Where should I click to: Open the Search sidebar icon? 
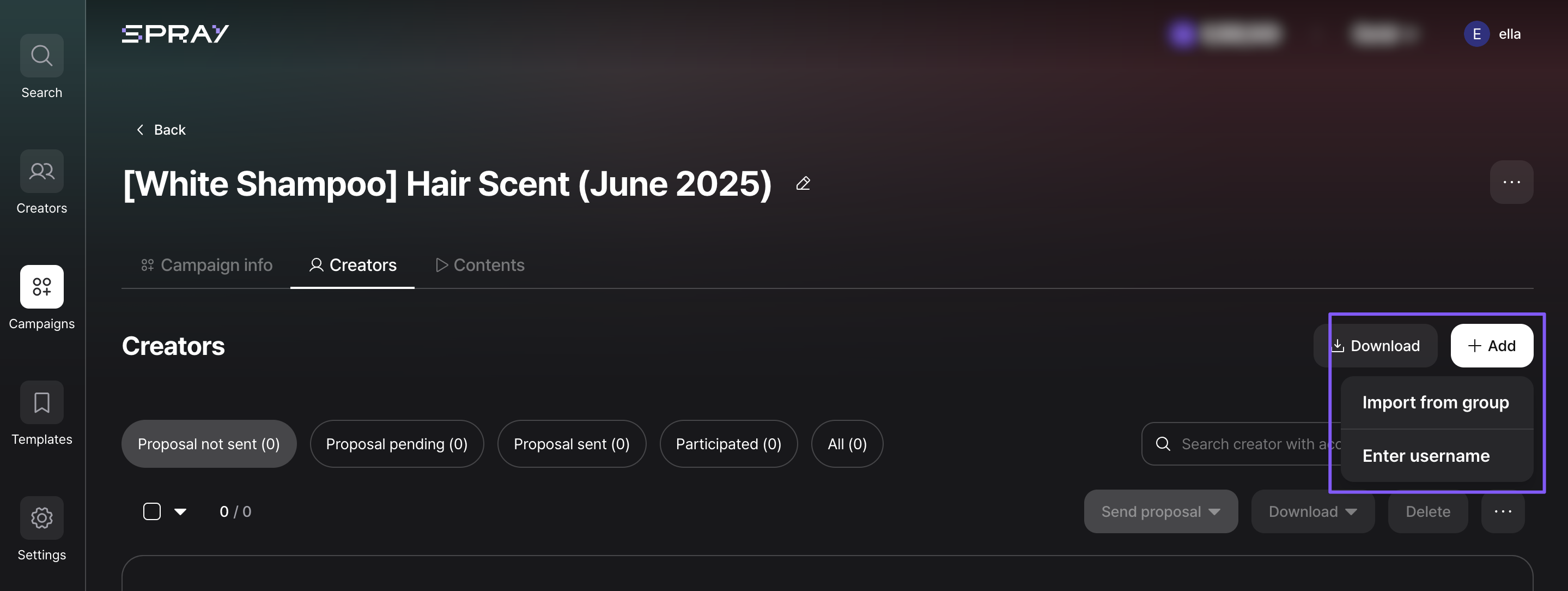pos(41,56)
